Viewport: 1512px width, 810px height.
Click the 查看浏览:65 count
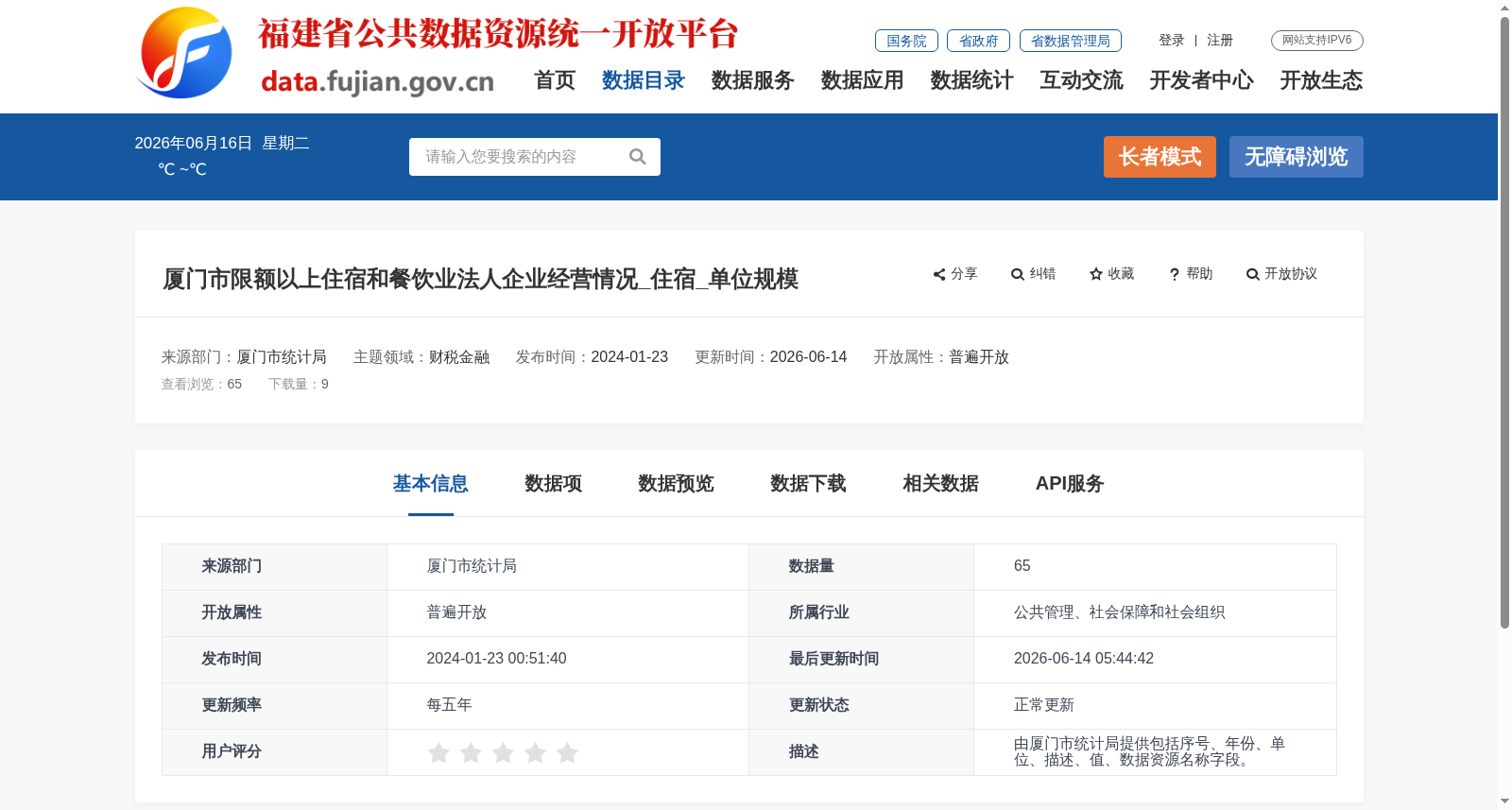(x=201, y=385)
